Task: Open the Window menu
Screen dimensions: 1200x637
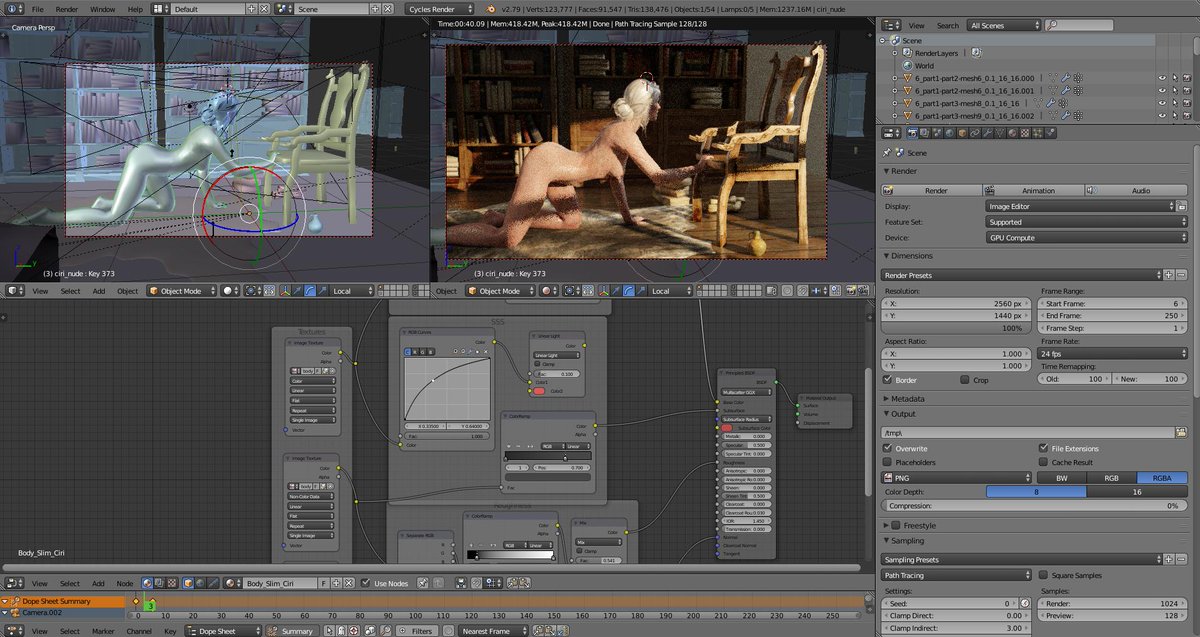Action: (x=102, y=8)
